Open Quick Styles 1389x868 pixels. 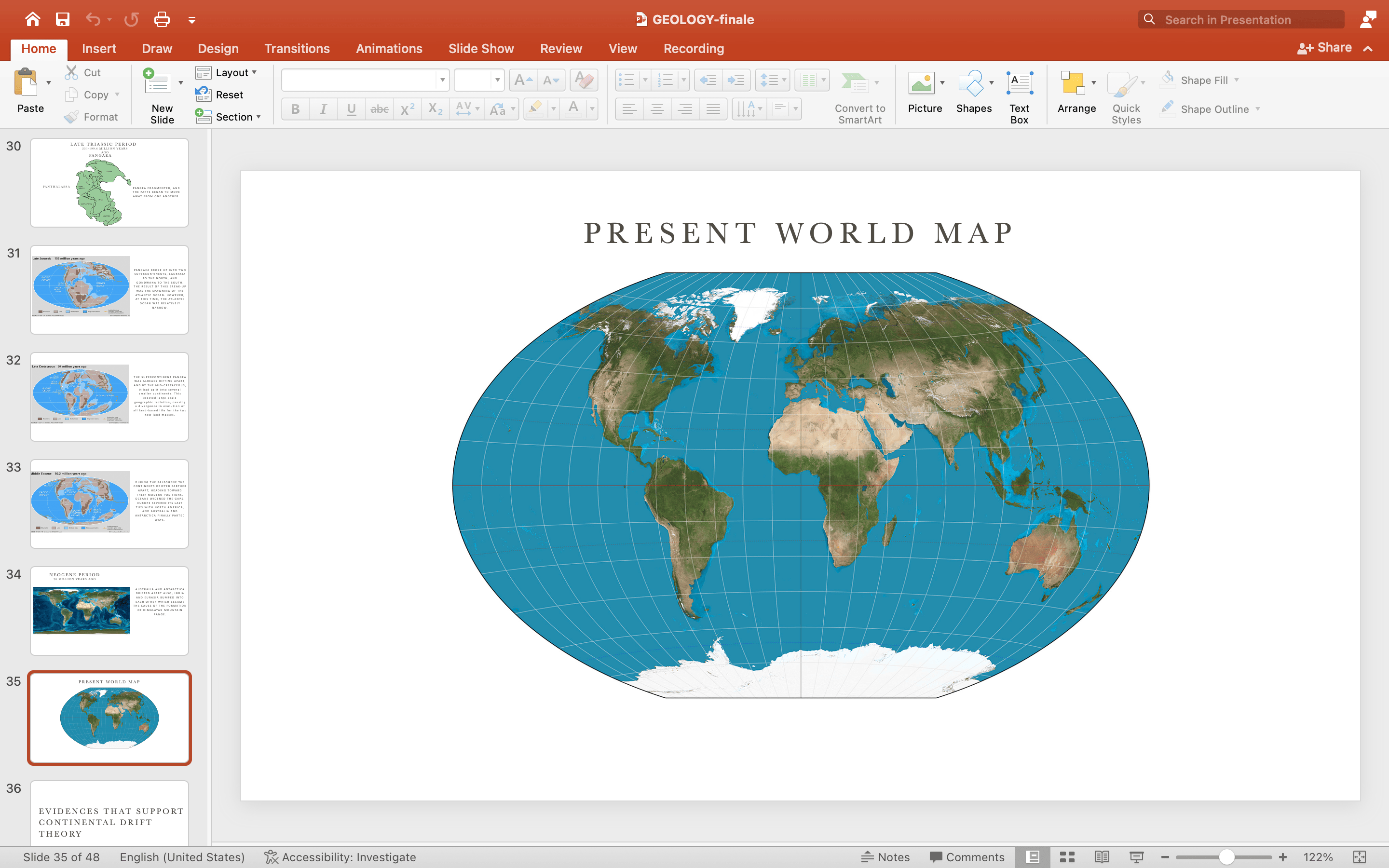click(1126, 96)
